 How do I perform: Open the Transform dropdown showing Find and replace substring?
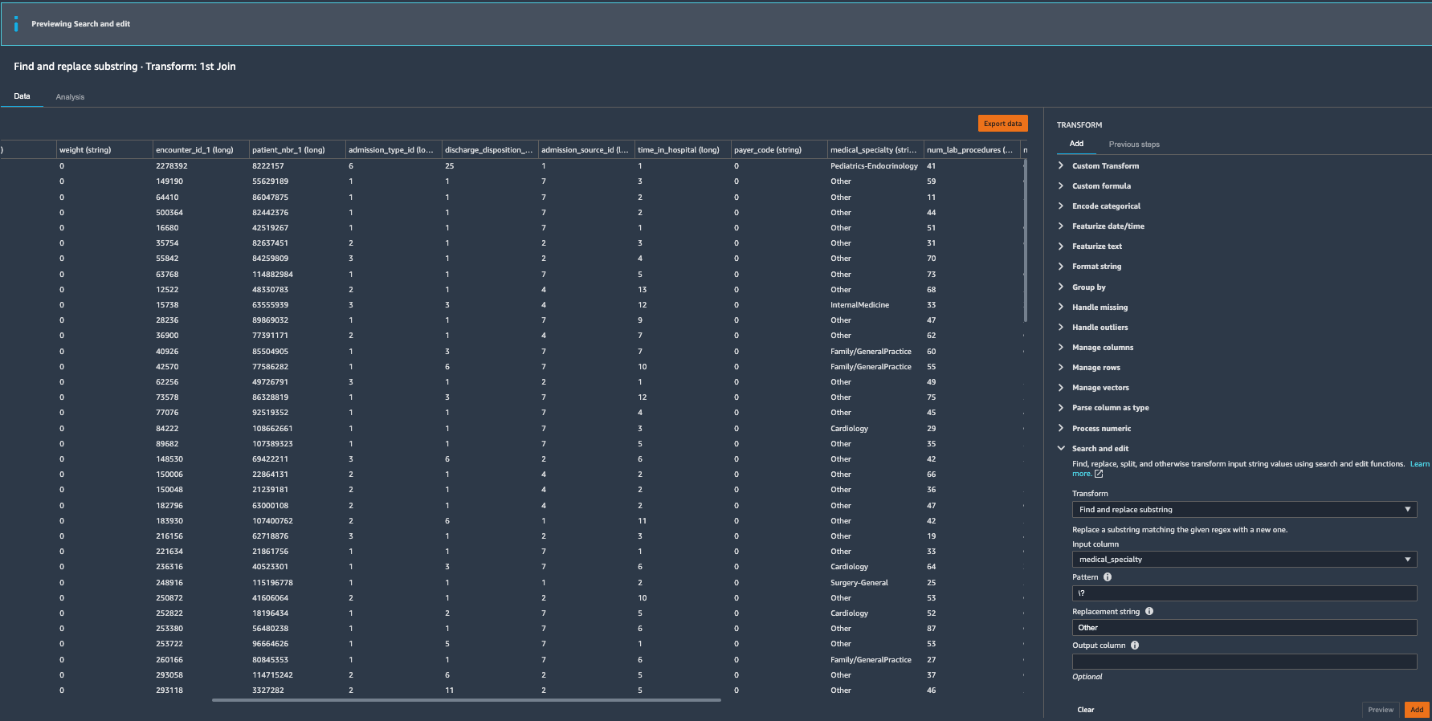(1244, 510)
